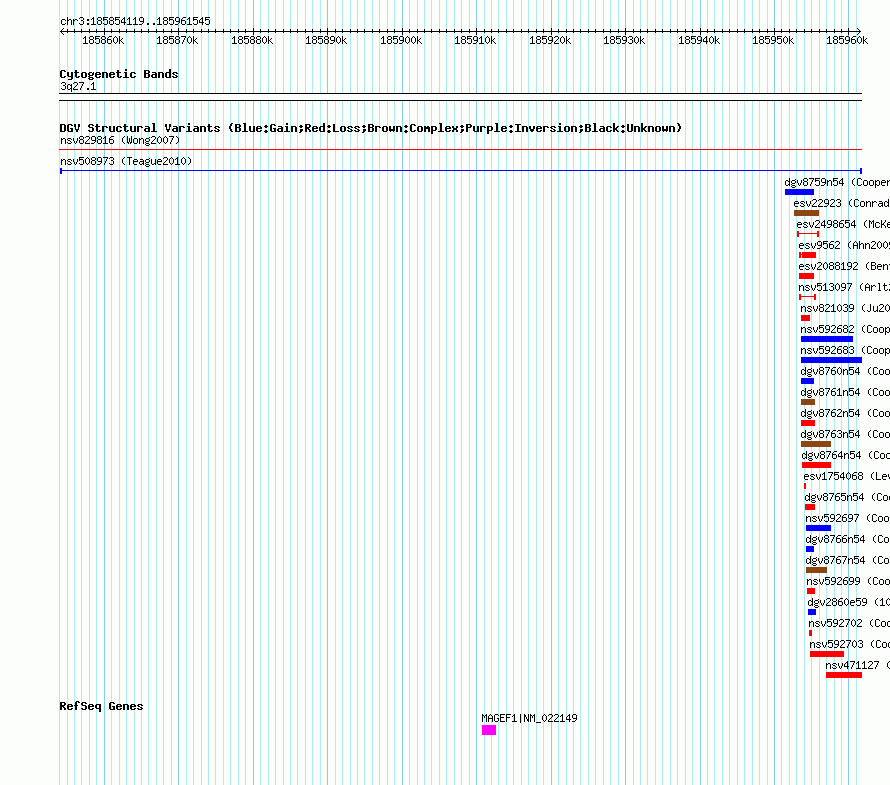
Task: Click the blue nsv592683 gain bar
Action: (x=832, y=360)
